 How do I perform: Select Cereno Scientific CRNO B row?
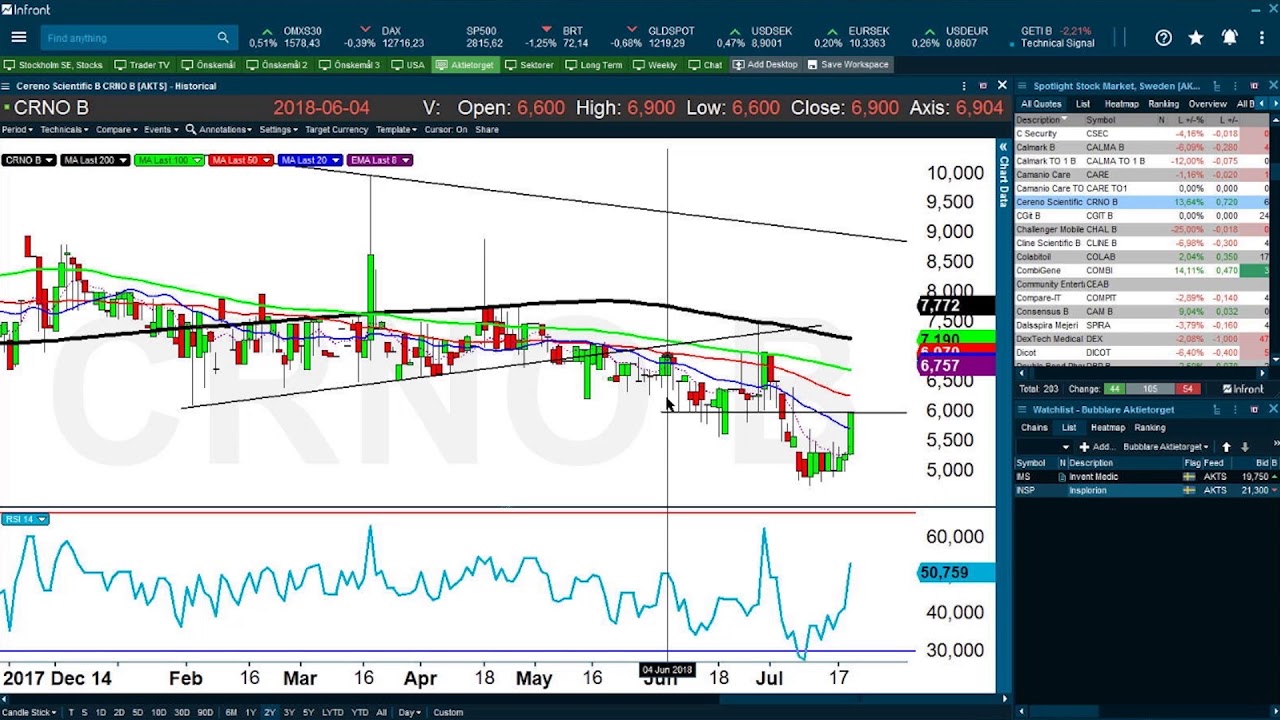[x=1141, y=202]
